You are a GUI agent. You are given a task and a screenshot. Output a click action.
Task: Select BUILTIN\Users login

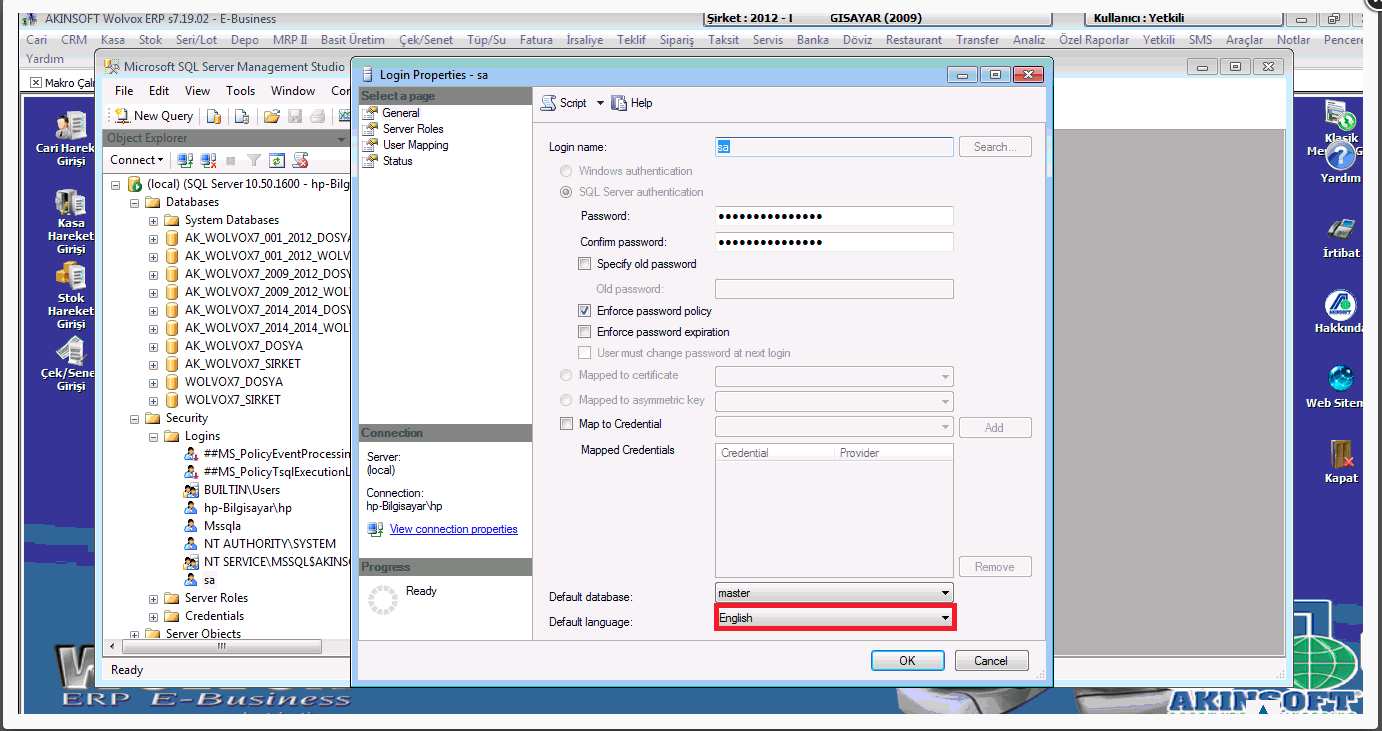click(x=242, y=490)
